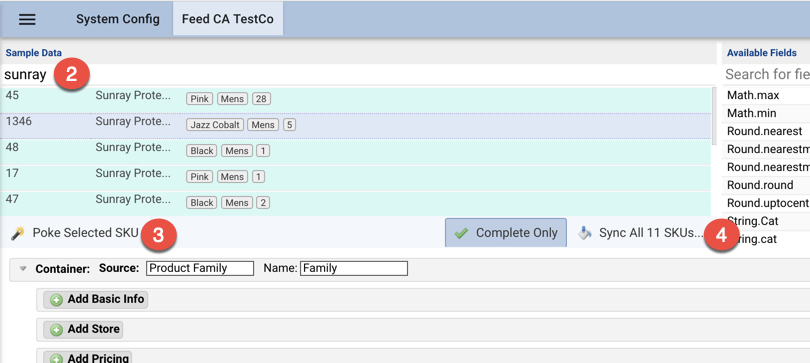Toggle the Complete Only filter
Viewport: 810px width, 363px height.
[x=506, y=233]
